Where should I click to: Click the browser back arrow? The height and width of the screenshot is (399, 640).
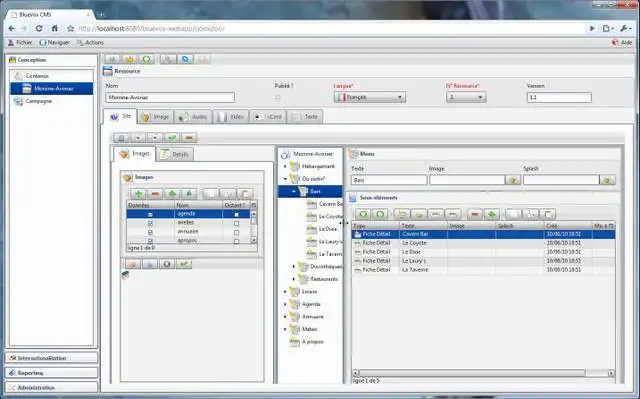click(12, 29)
